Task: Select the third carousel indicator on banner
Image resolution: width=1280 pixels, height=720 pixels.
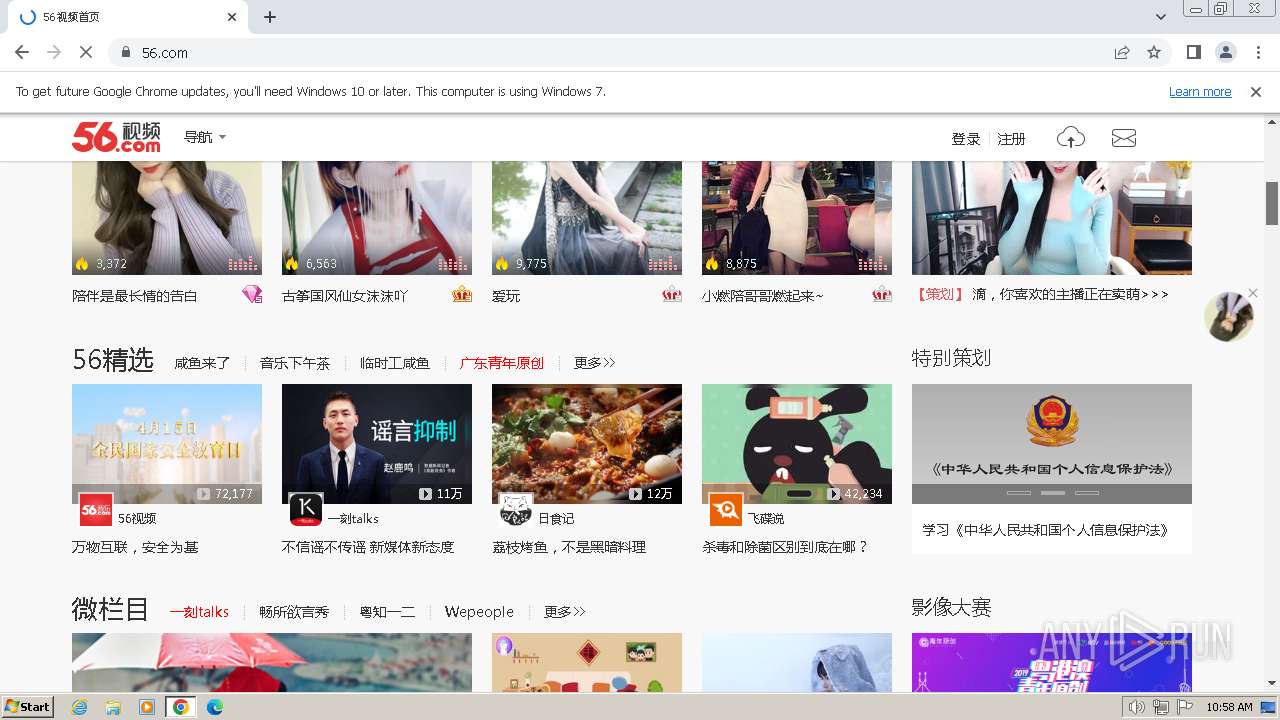Action: coord(1087,493)
